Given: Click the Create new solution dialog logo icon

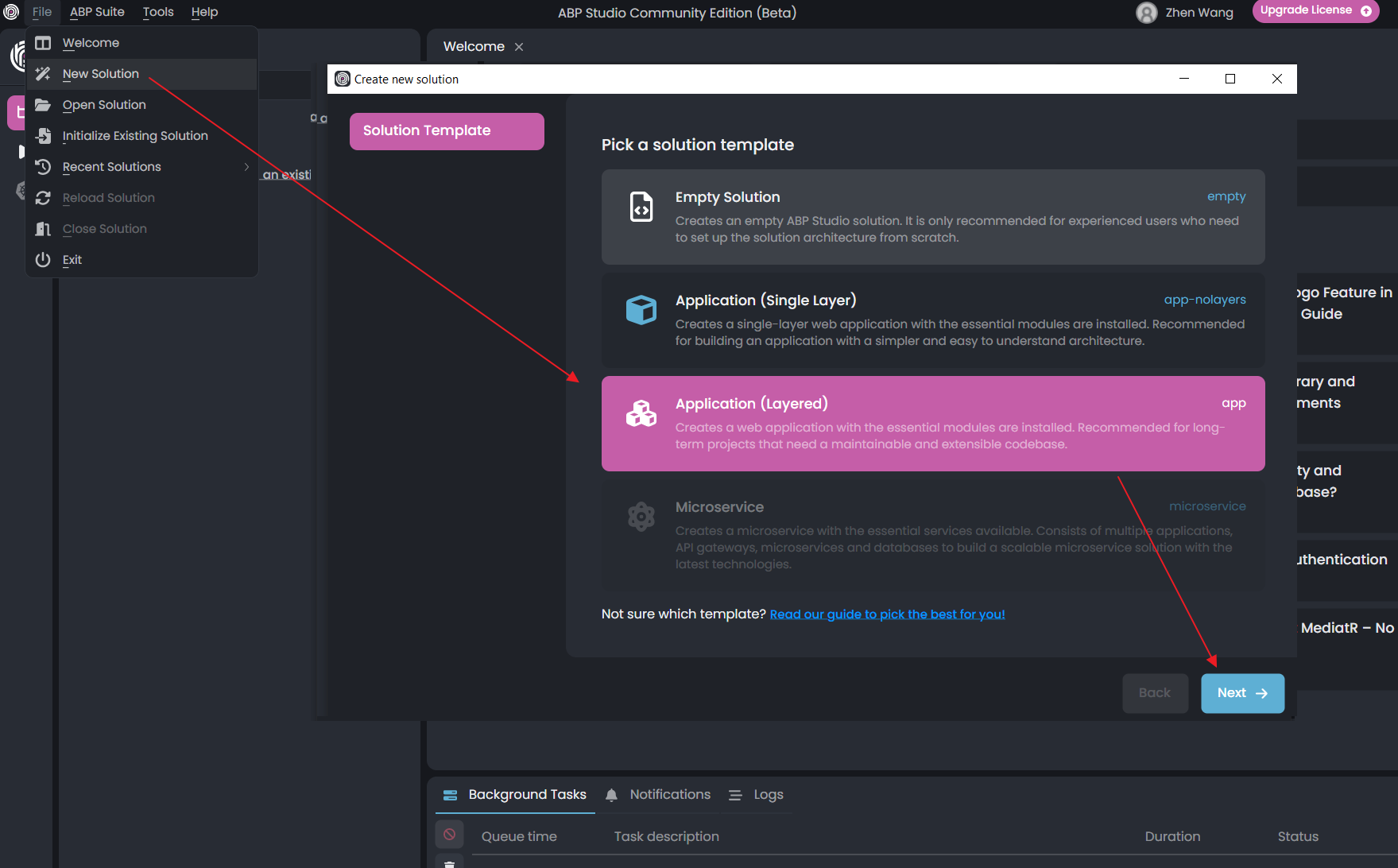Looking at the screenshot, I should tap(343, 79).
